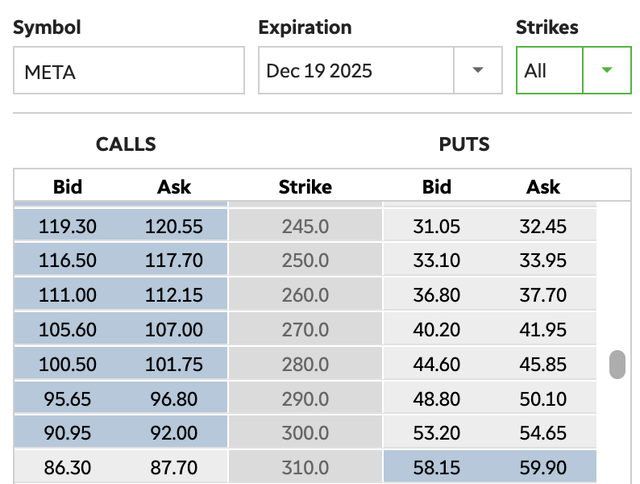Select the 119.30 call bid price
The height and width of the screenshot is (484, 640).
(68, 227)
